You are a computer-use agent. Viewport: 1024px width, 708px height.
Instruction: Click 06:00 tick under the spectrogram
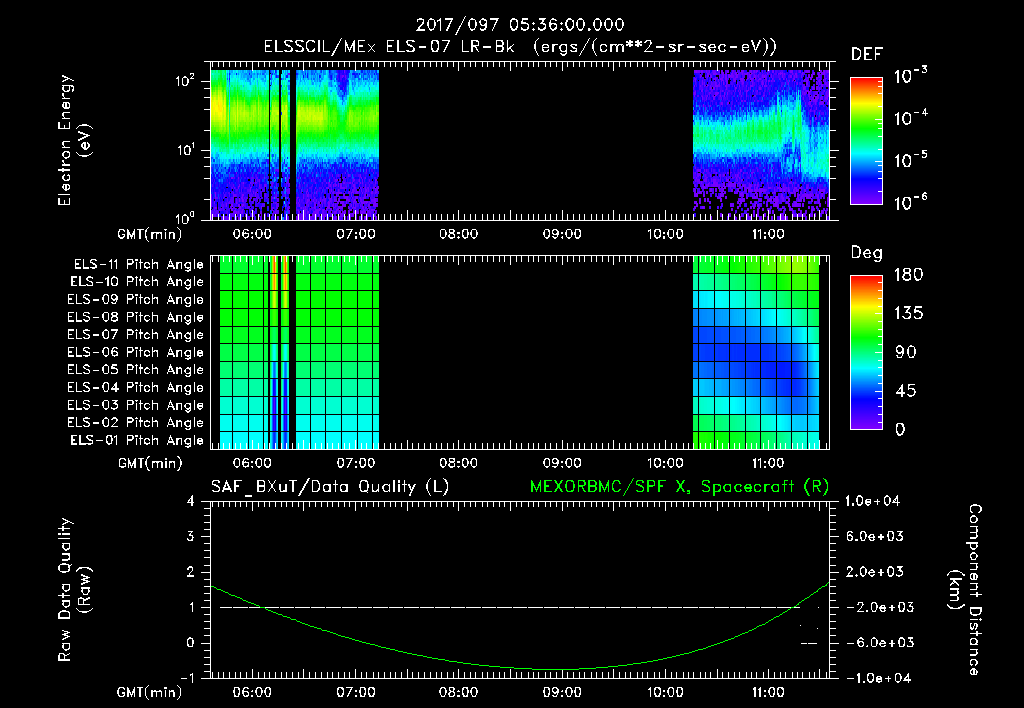[252, 234]
